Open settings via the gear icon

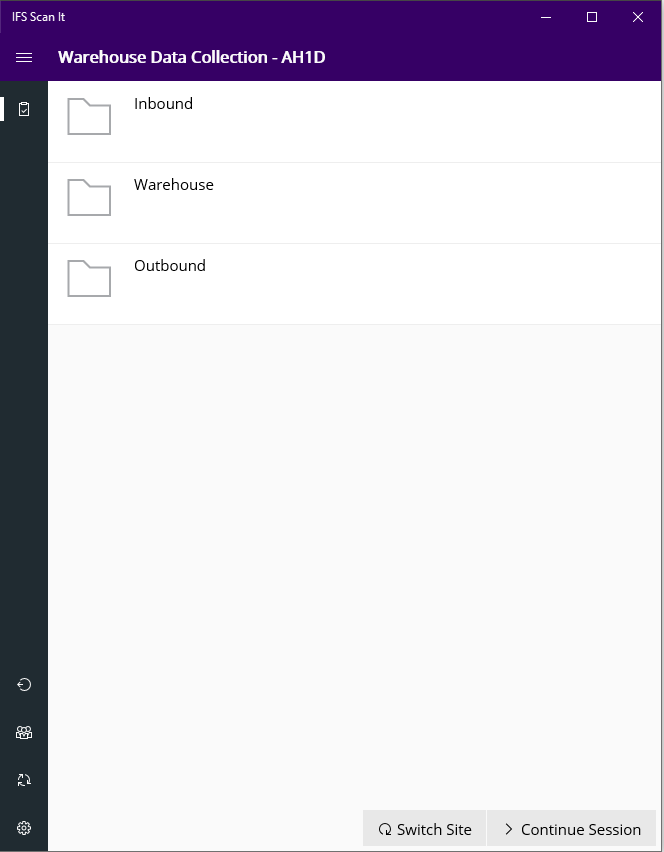tap(24, 828)
